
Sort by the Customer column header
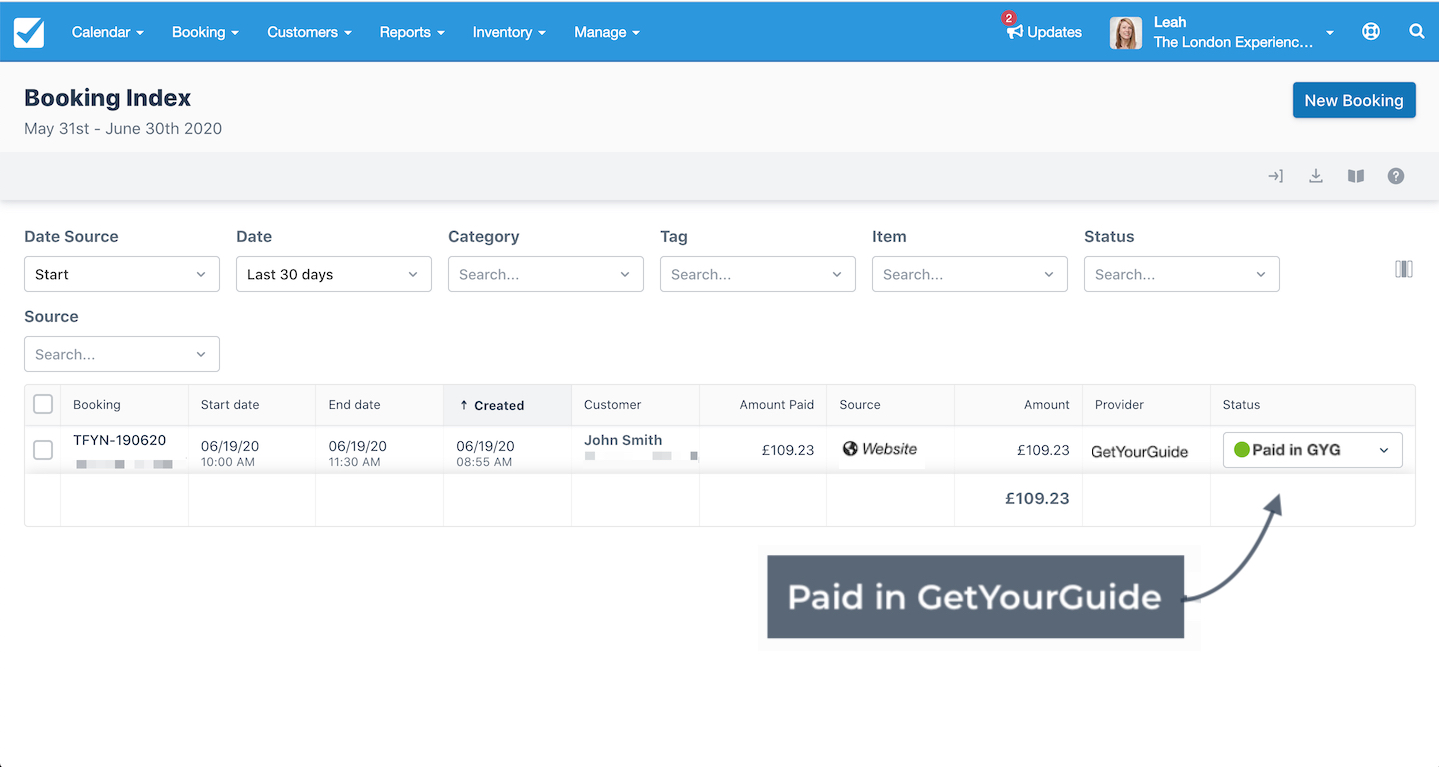point(635,405)
